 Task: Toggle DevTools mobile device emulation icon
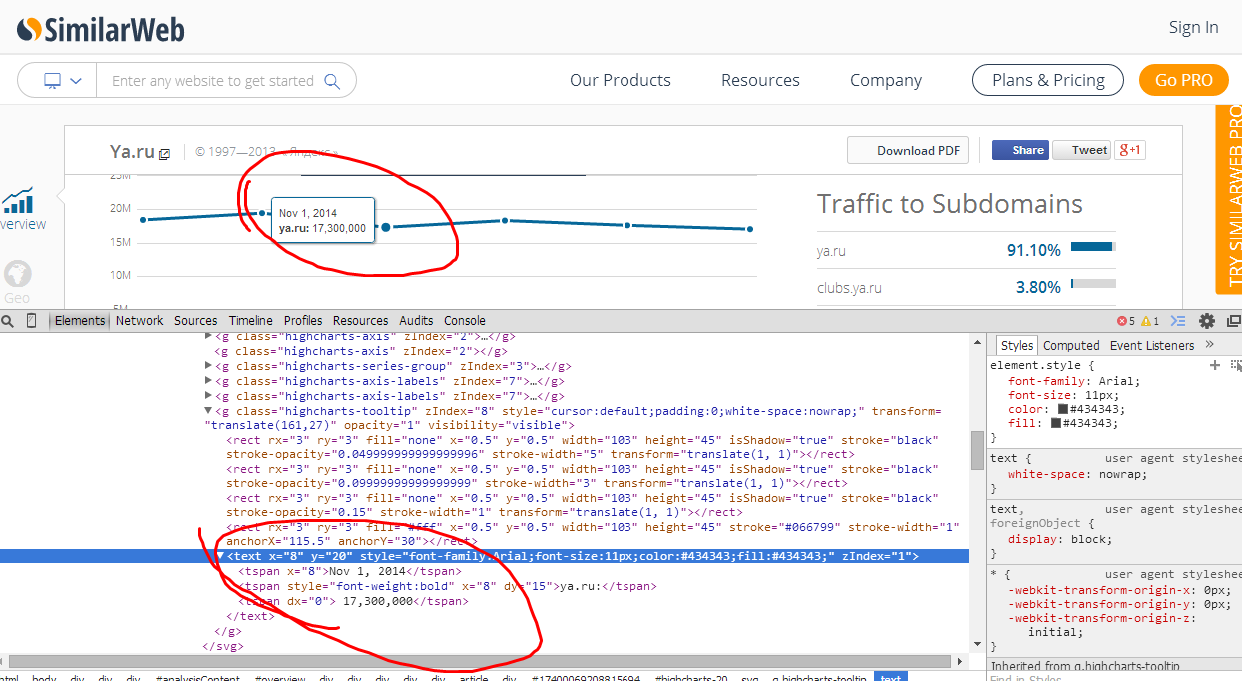(32, 321)
